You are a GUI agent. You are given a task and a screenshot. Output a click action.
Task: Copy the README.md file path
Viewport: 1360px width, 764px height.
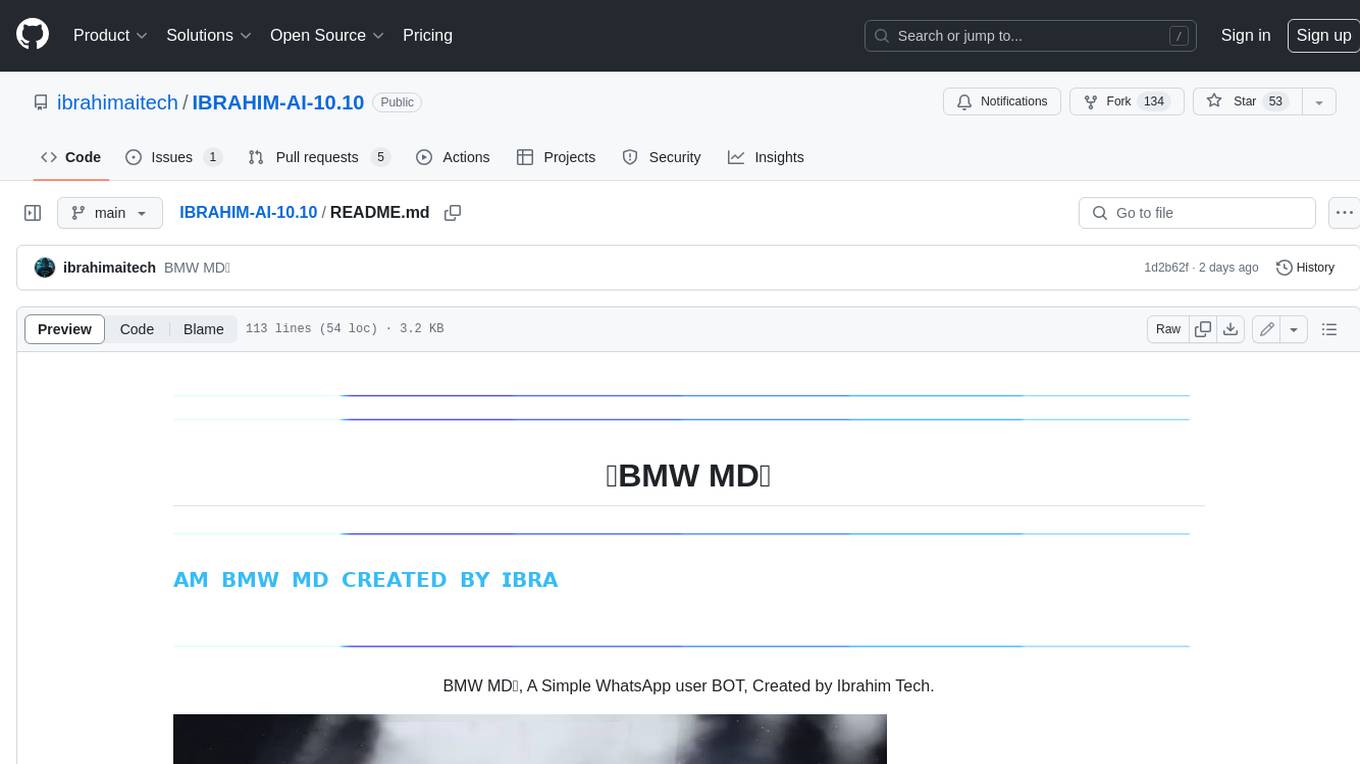(x=452, y=213)
